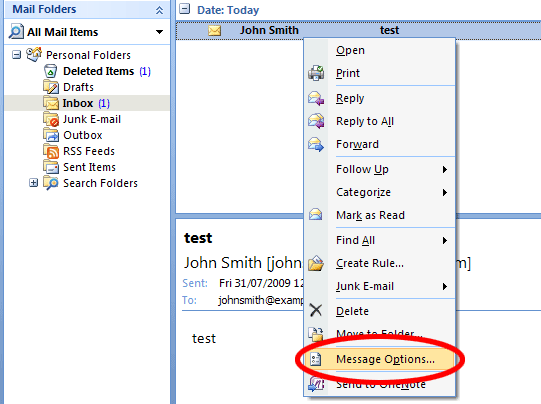Click the Drafts folder icon
Viewport: 541px width, 404px height.
tap(51, 87)
